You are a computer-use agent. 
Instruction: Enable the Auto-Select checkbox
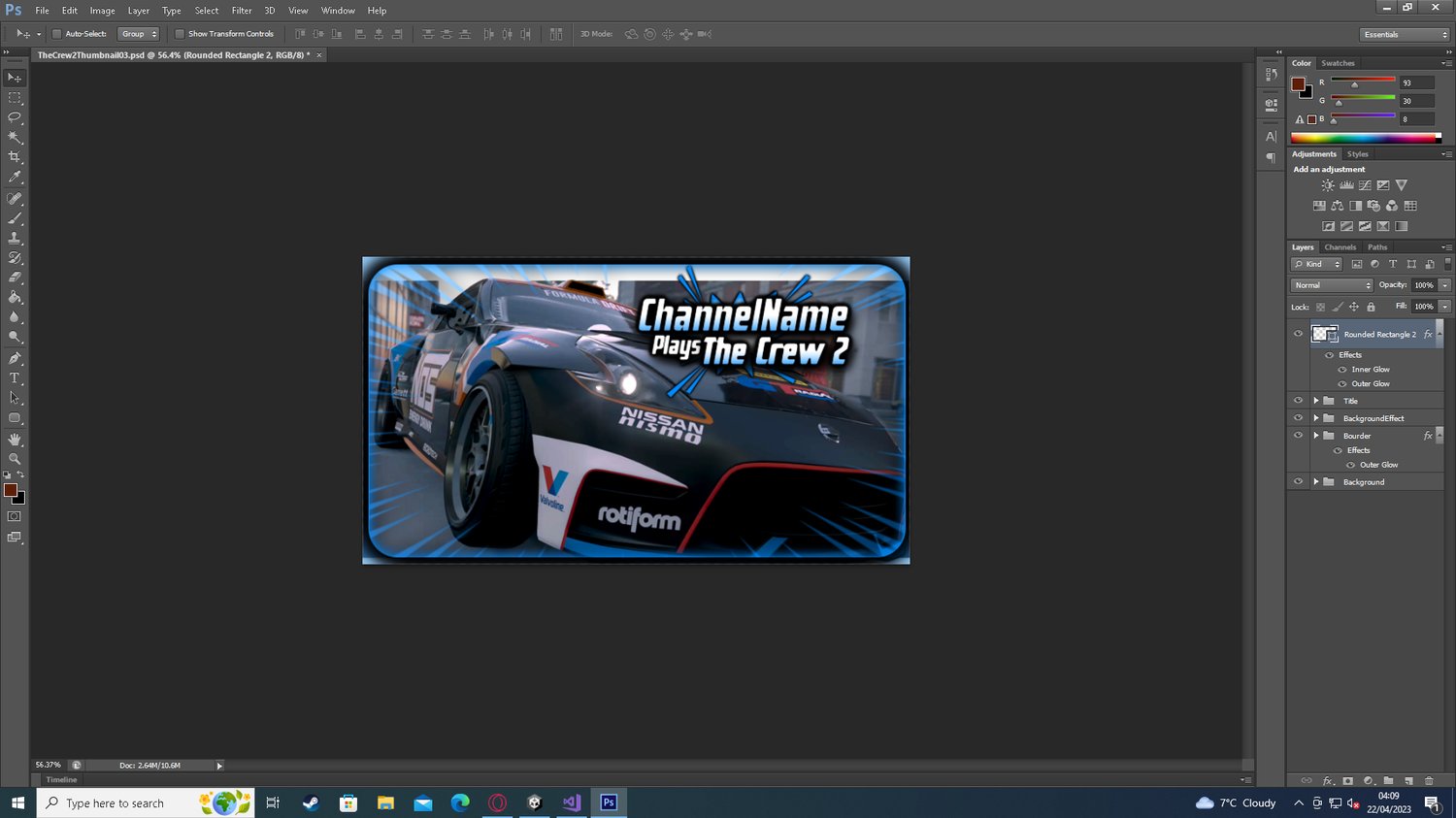(56, 34)
